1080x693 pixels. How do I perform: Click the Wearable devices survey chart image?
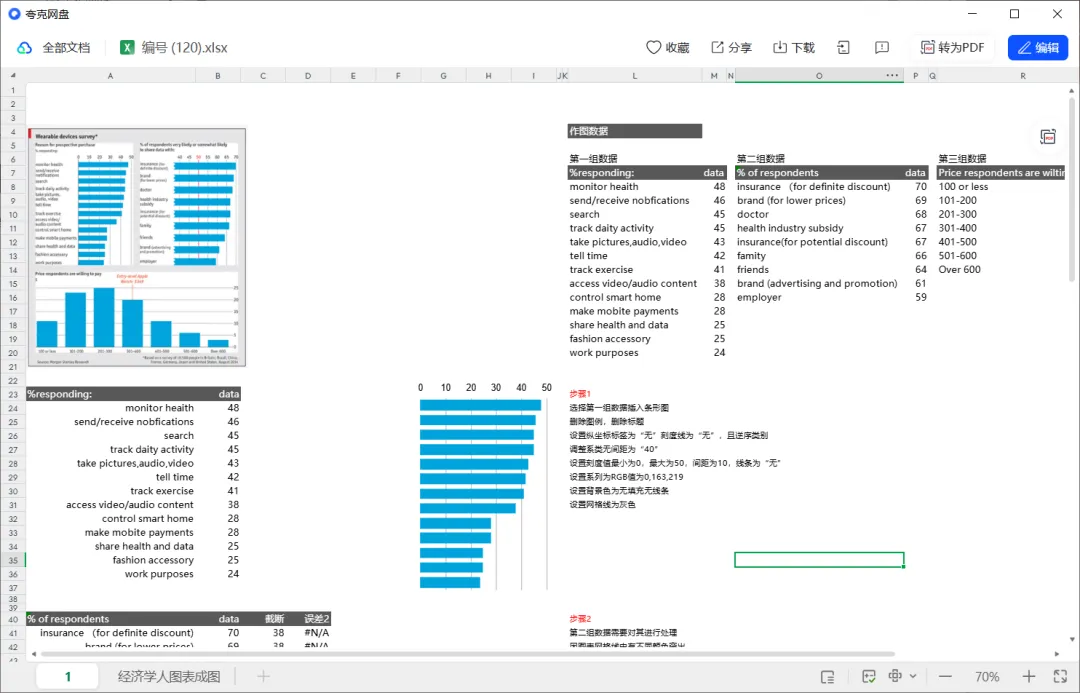(x=136, y=247)
